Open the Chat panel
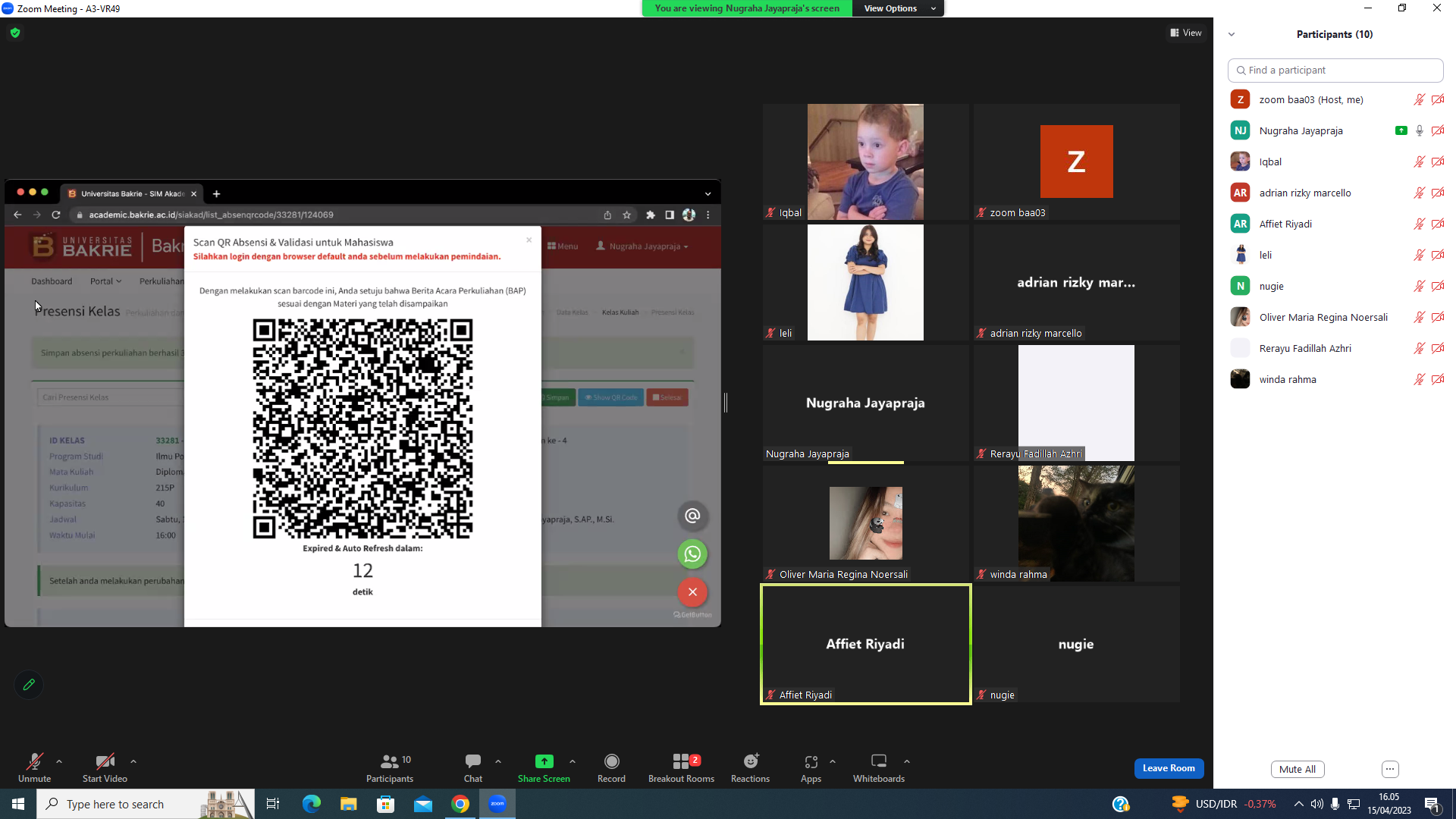The image size is (1456, 819). (x=473, y=767)
